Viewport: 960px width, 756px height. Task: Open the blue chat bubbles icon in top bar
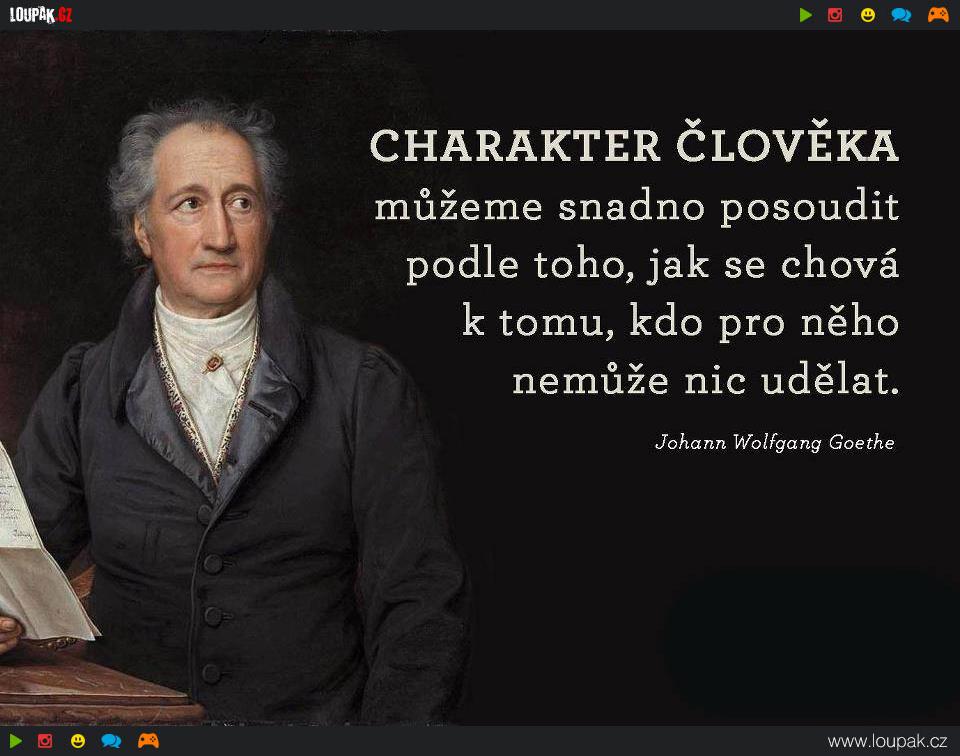click(901, 15)
